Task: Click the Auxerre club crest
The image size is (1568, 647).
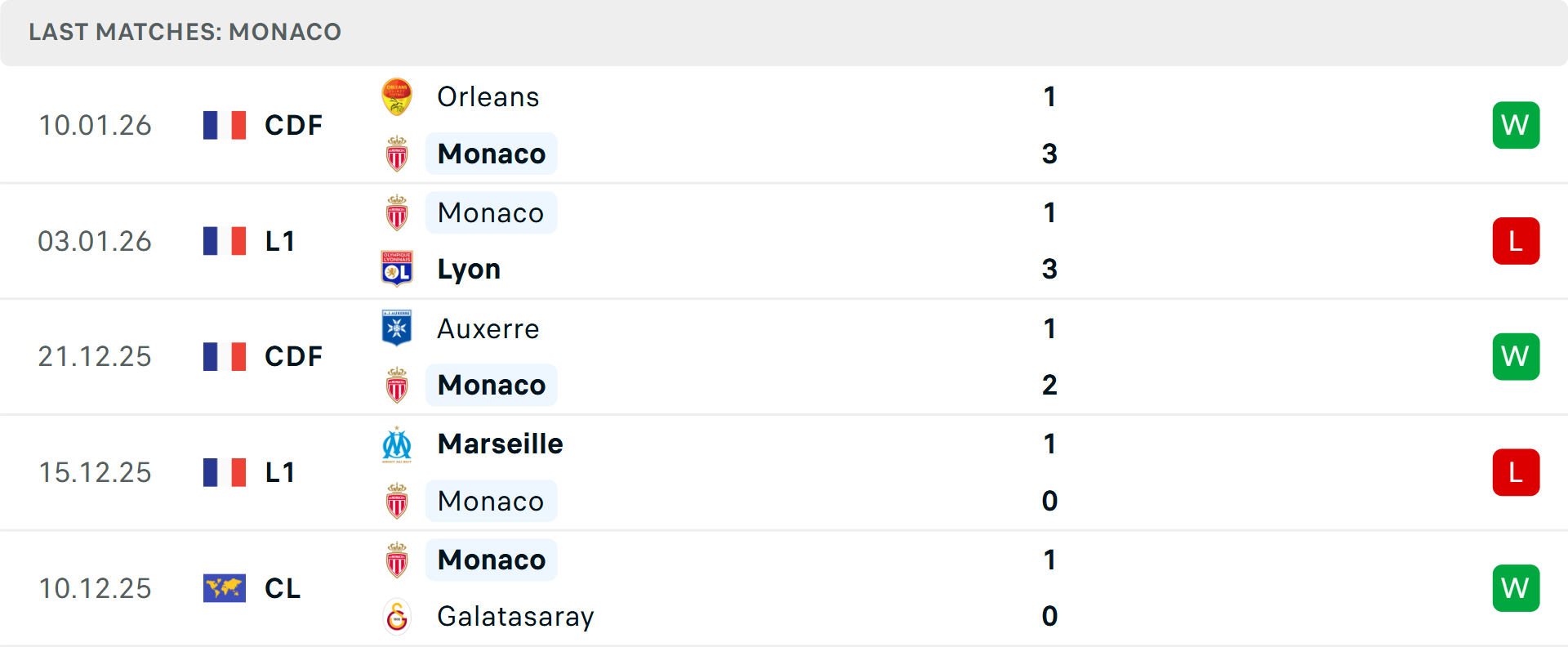Action: (x=397, y=328)
